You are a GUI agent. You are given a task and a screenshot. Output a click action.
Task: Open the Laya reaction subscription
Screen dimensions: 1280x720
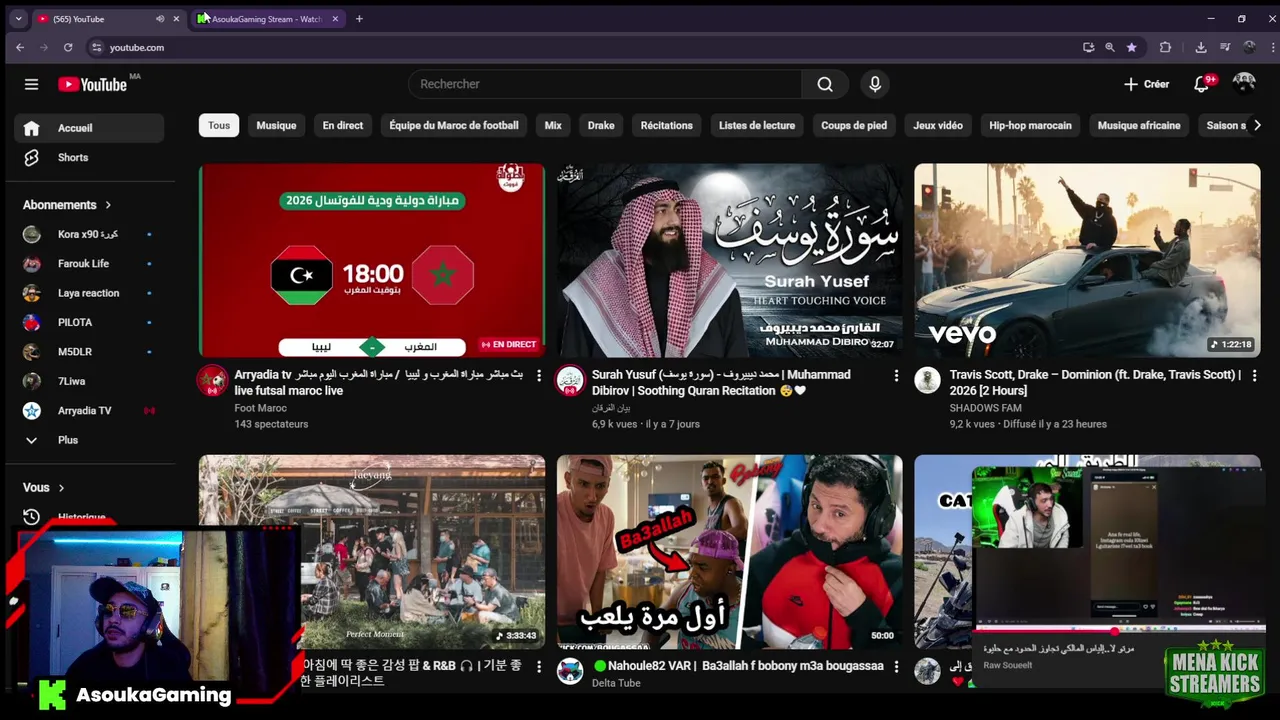tap(89, 293)
